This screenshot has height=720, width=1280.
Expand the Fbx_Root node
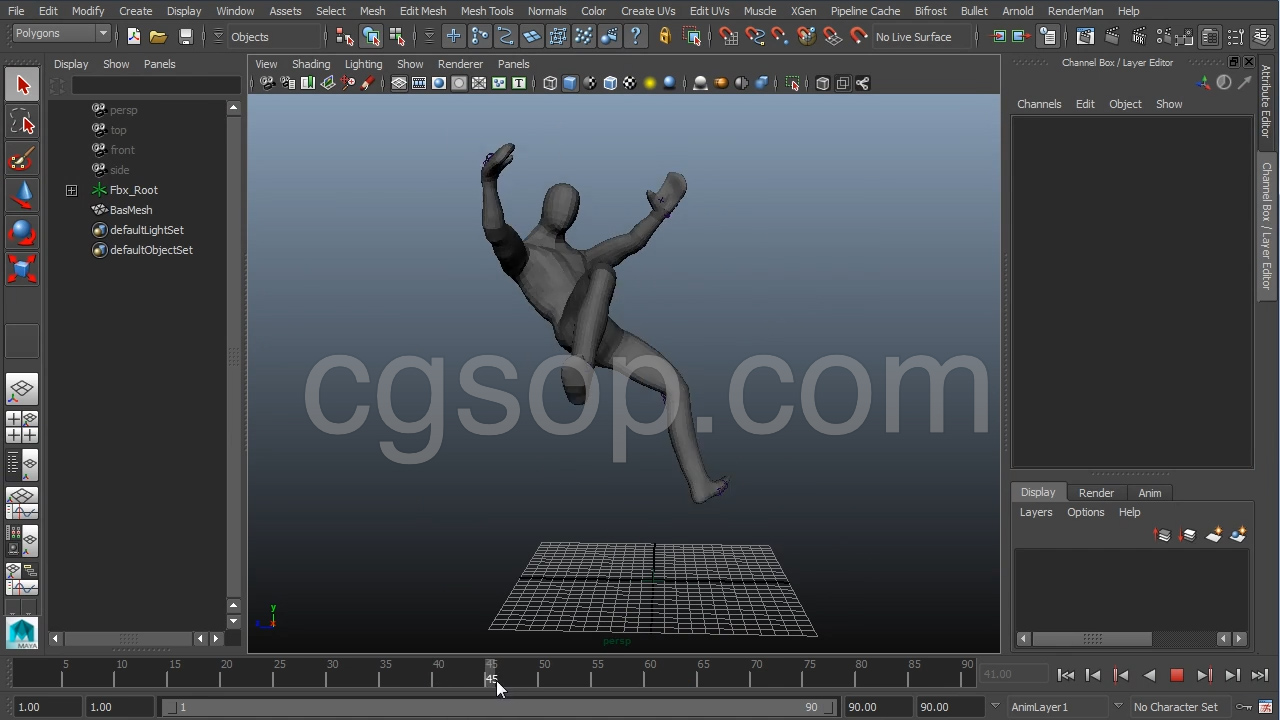coord(72,190)
